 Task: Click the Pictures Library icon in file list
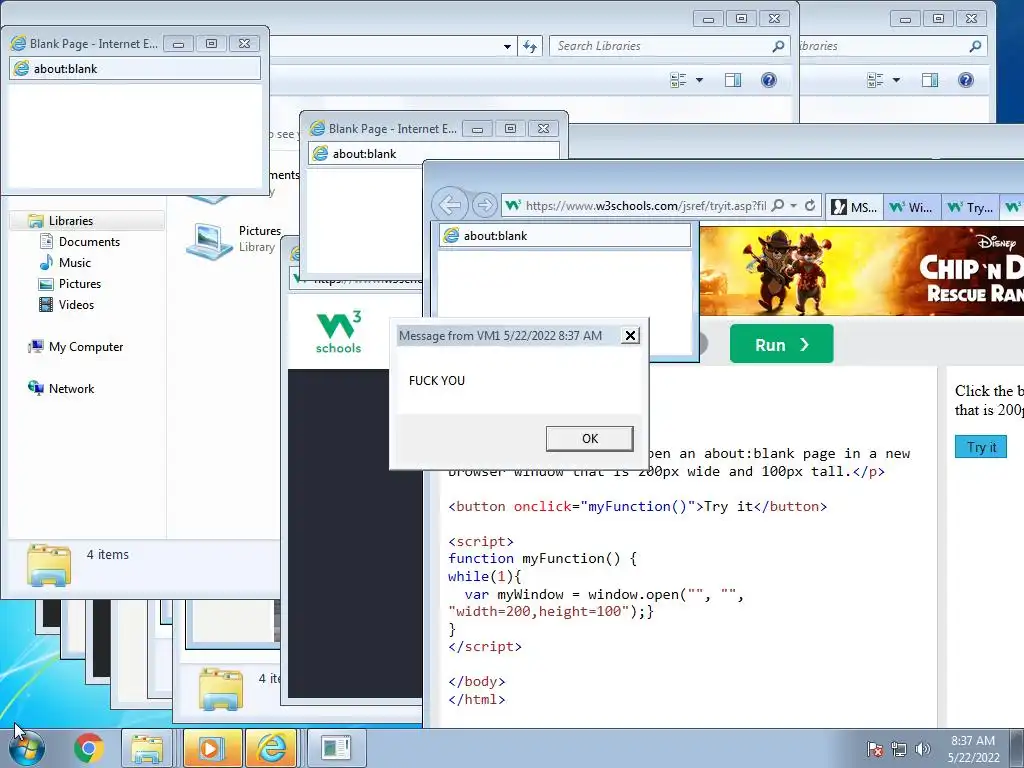[209, 240]
